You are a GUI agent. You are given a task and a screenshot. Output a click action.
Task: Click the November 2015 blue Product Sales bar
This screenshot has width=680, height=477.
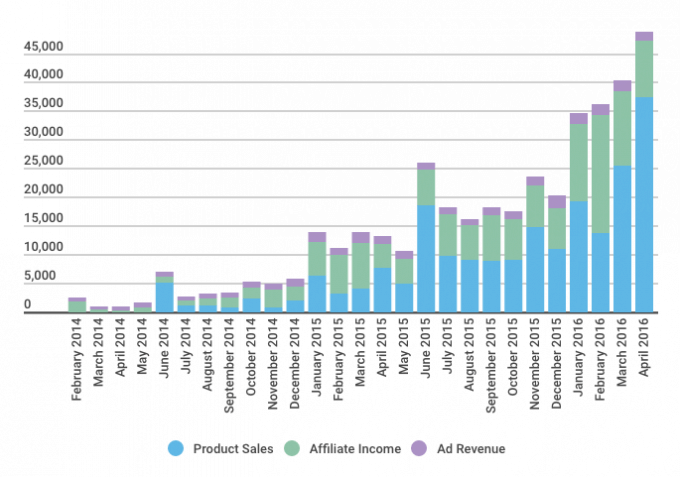[535, 269]
